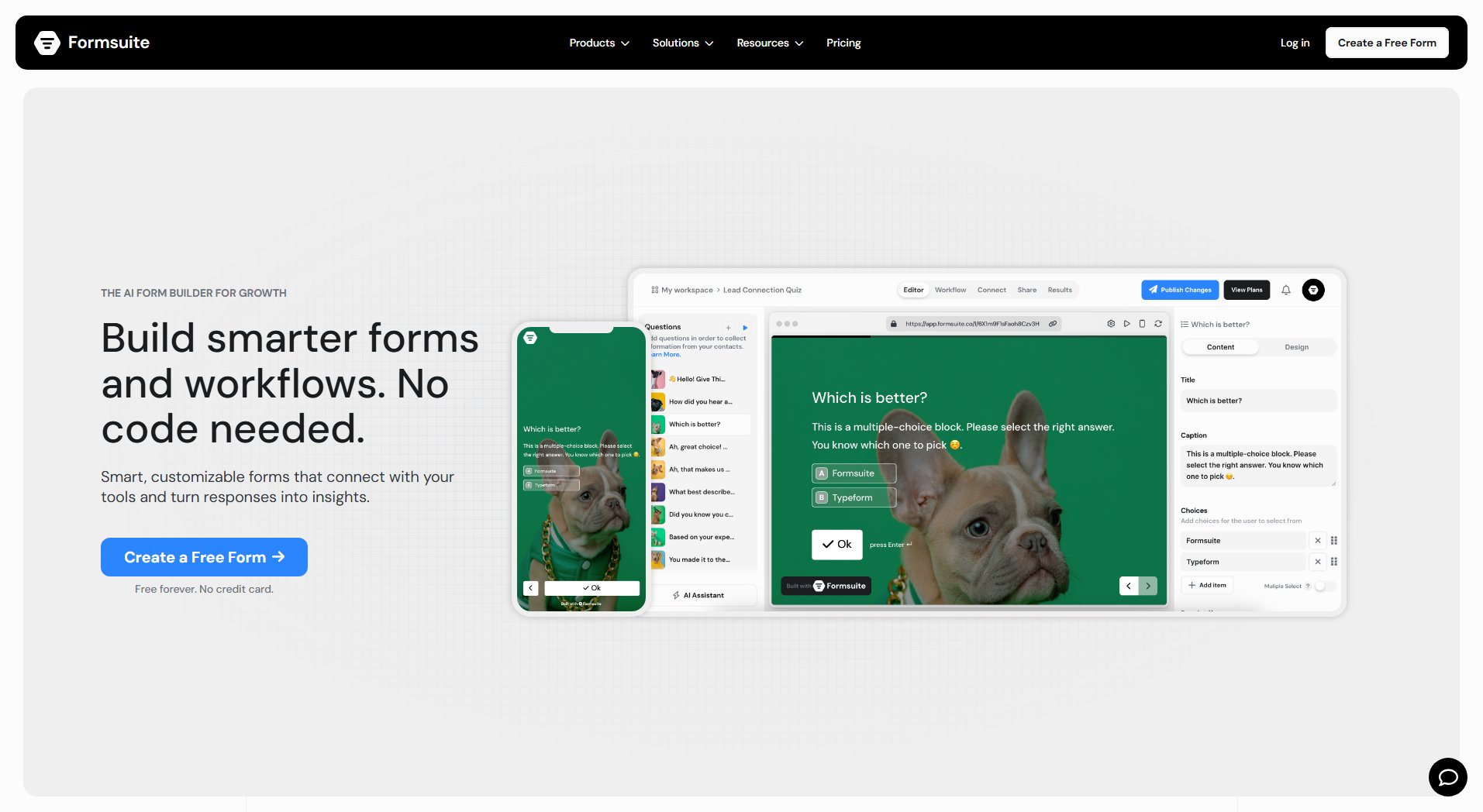Select answer option B Typeform
Image resolution: width=1483 pixels, height=812 pixels.
pos(854,497)
